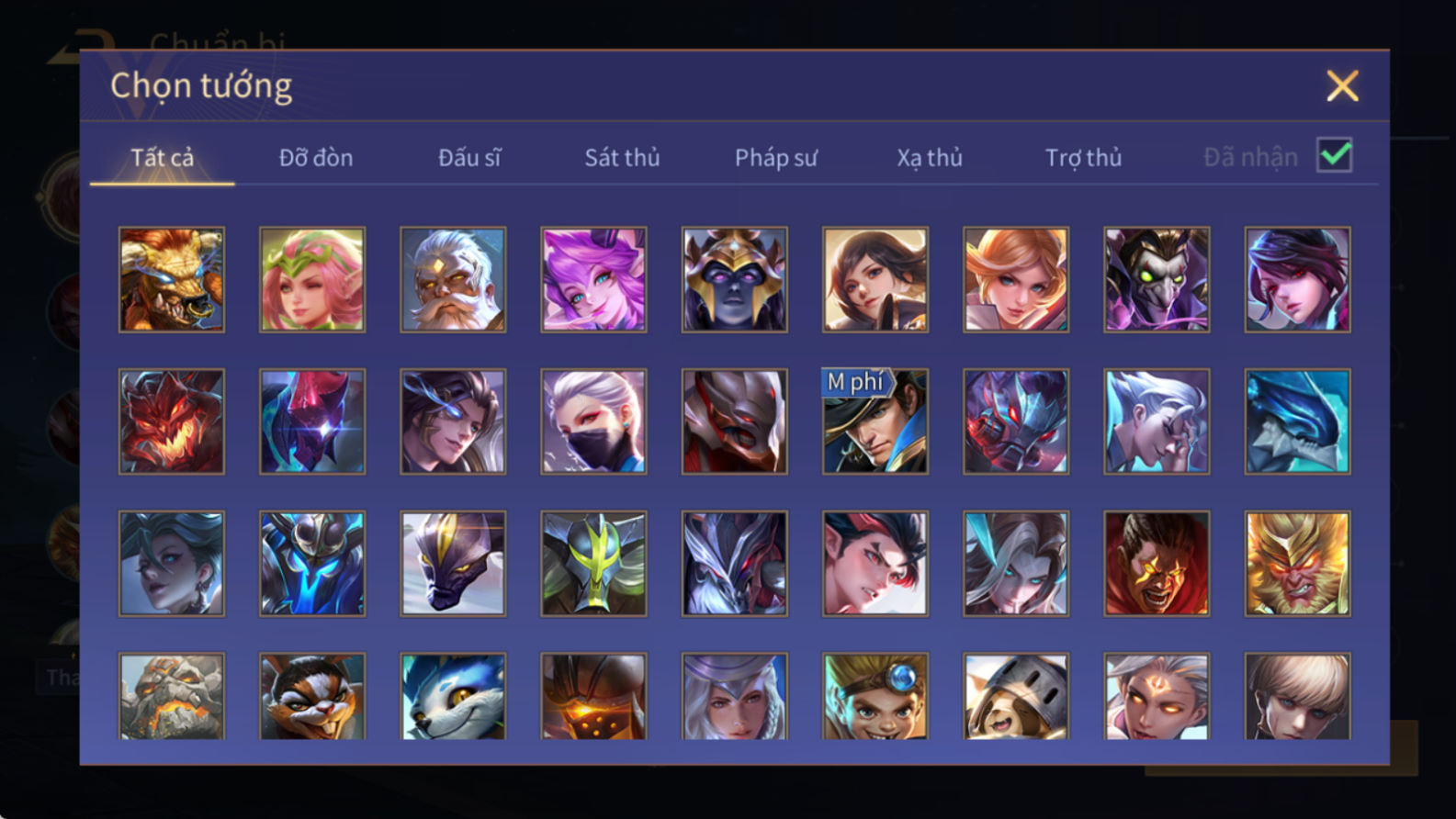Select the goggles-wearing grinning boy hero

pos(875,696)
